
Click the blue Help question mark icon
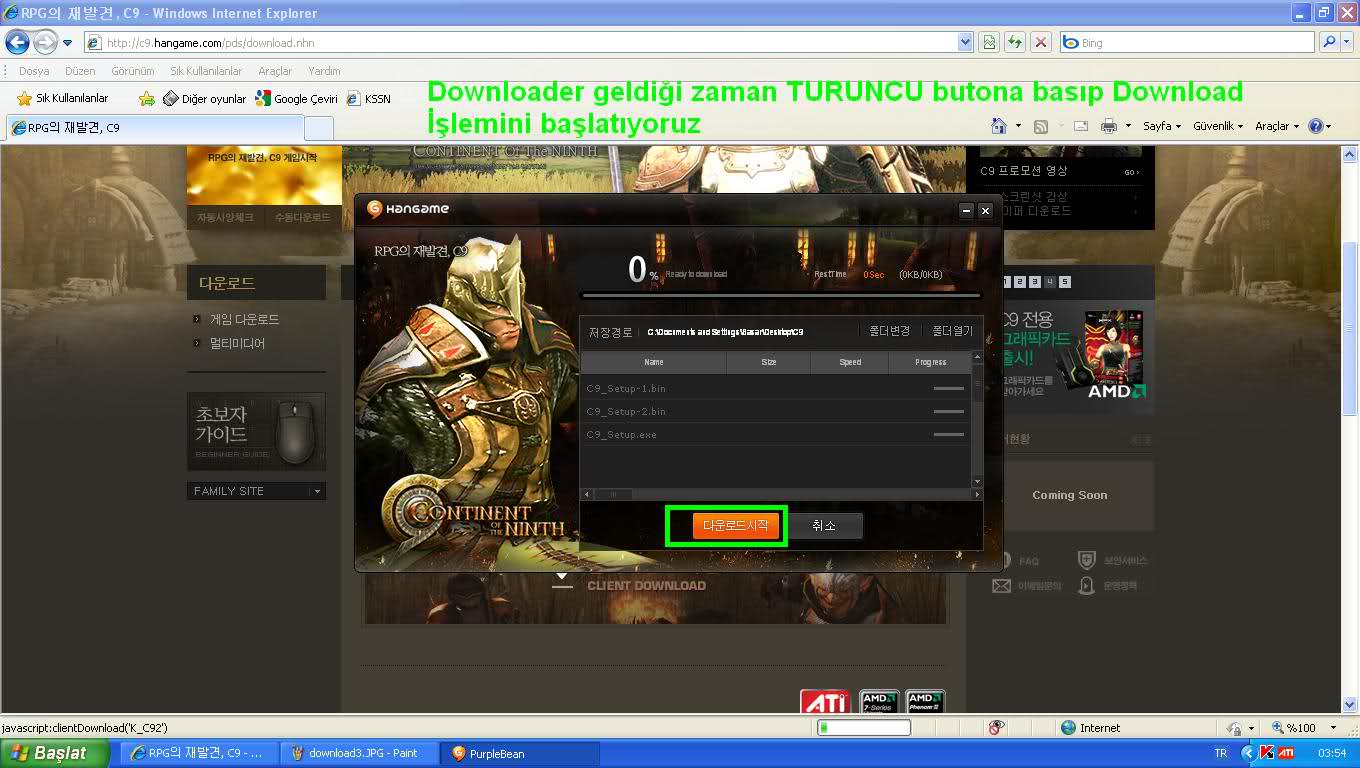click(x=1316, y=126)
